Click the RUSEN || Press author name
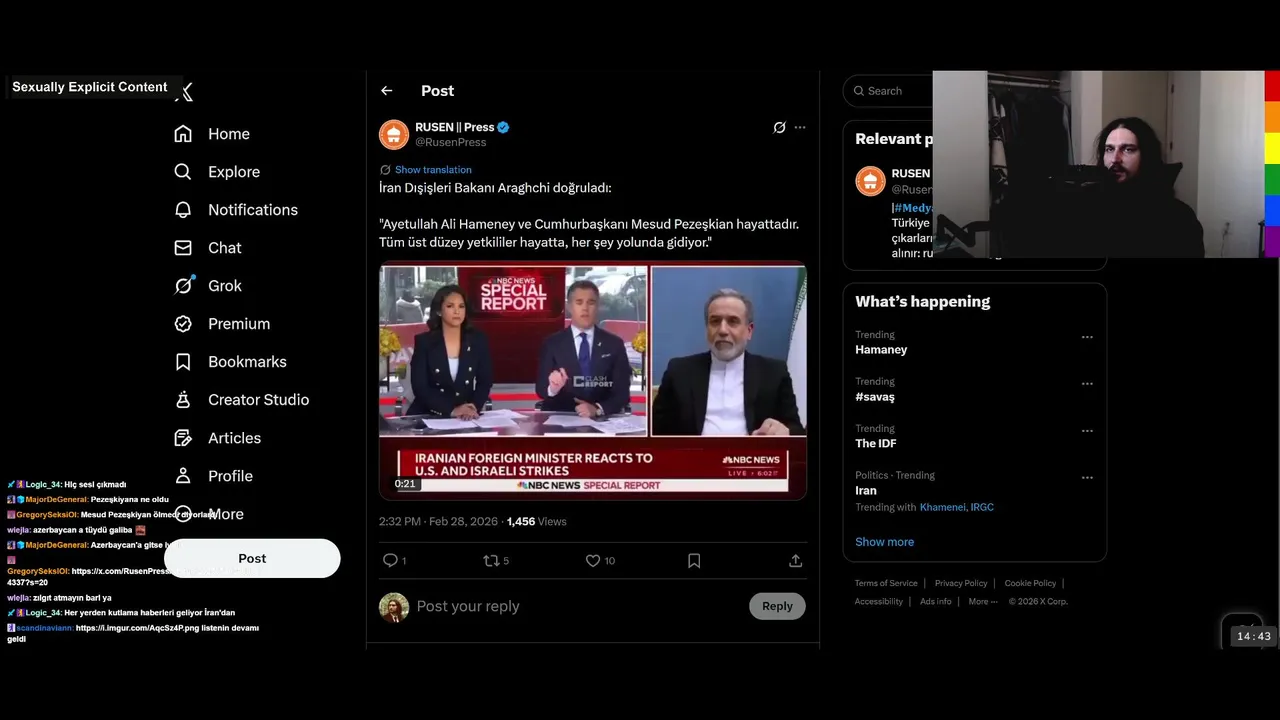Image resolution: width=1280 pixels, height=720 pixels. coord(455,127)
